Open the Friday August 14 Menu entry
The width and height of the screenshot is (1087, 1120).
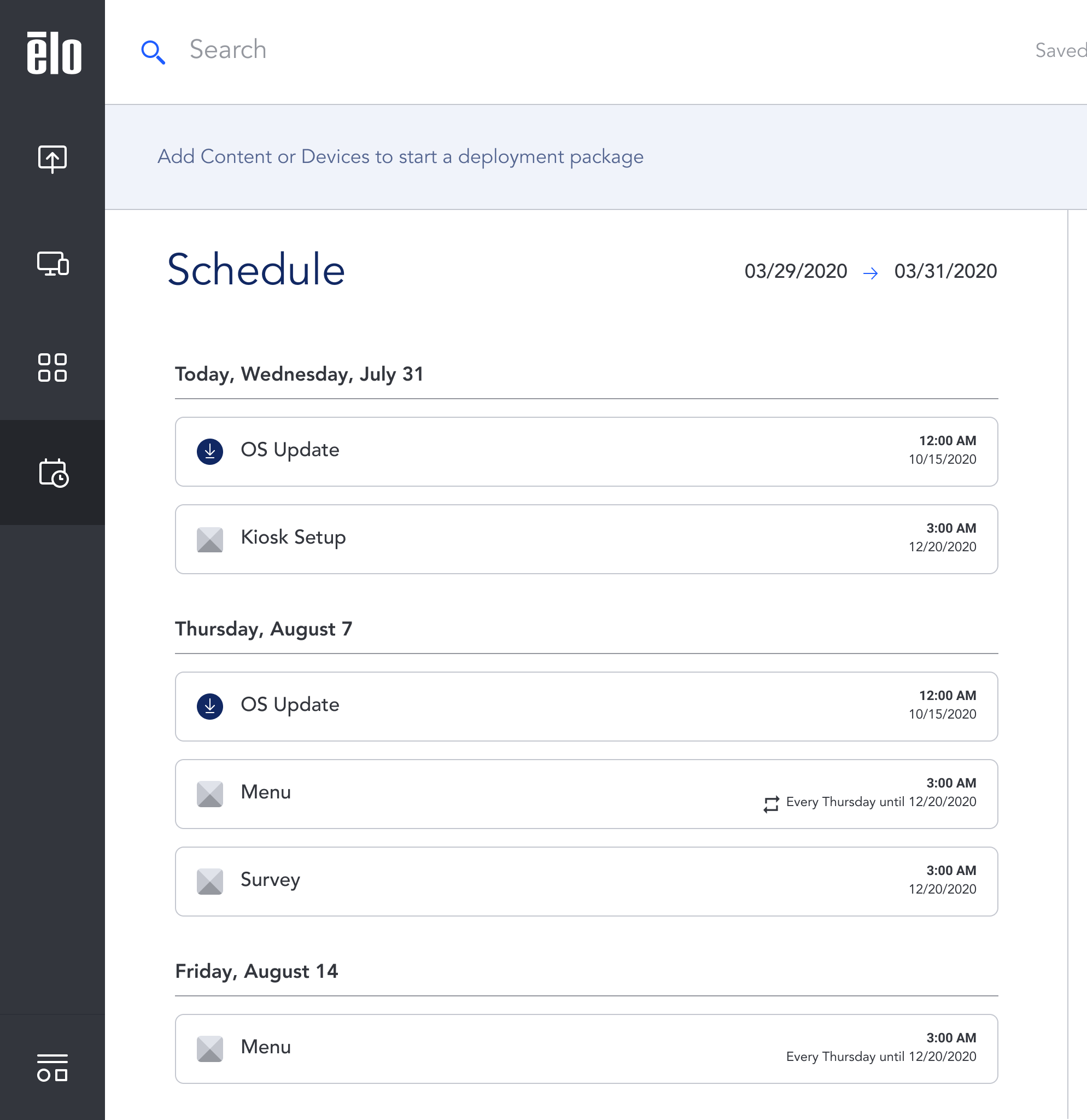pyautogui.click(x=586, y=1048)
